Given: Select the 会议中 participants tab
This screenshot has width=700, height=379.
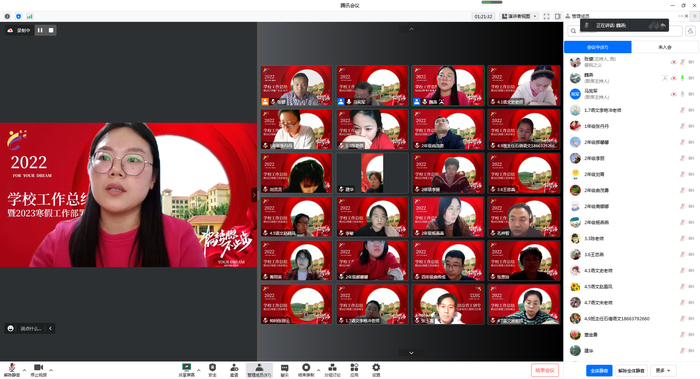Looking at the screenshot, I should (x=598, y=47).
